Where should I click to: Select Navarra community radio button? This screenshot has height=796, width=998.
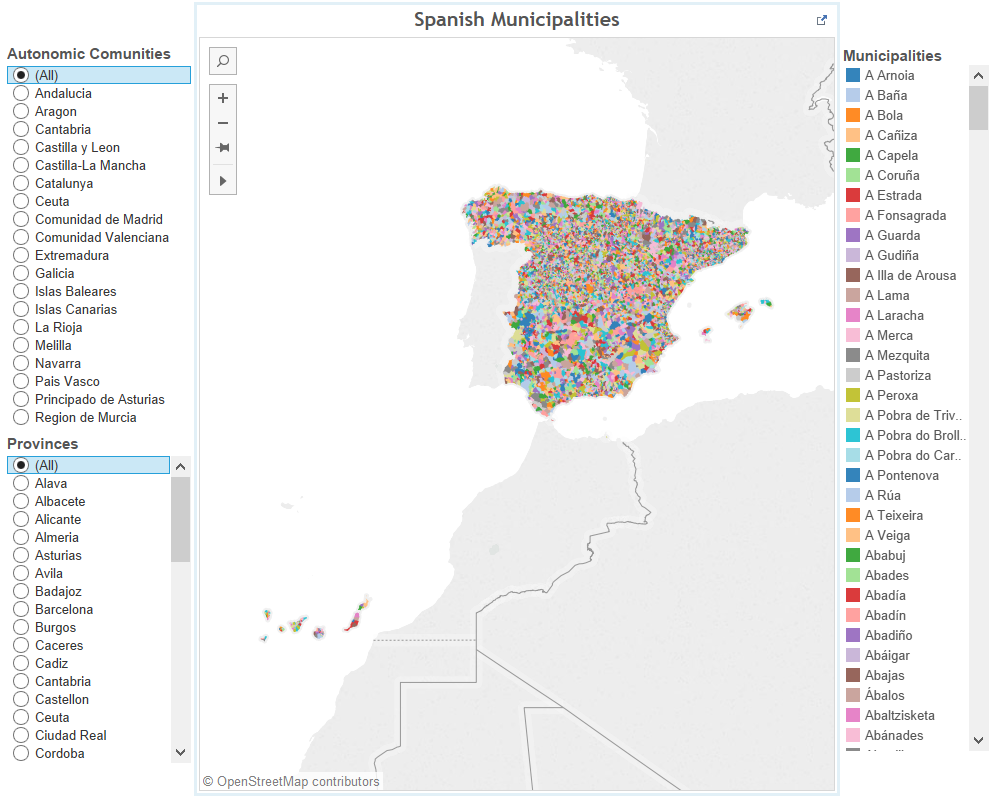(21, 363)
